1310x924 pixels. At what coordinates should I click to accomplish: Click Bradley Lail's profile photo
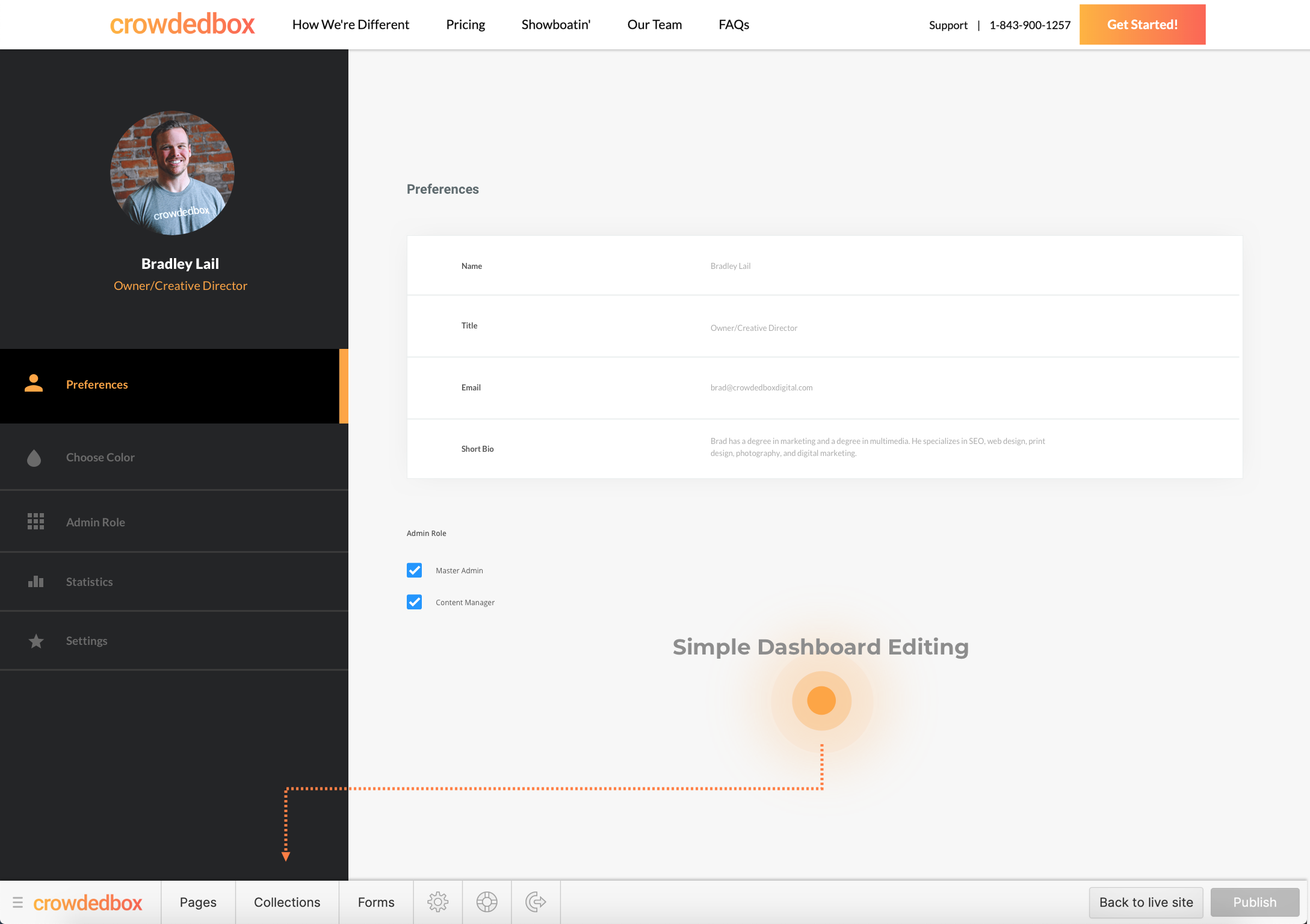[x=173, y=173]
